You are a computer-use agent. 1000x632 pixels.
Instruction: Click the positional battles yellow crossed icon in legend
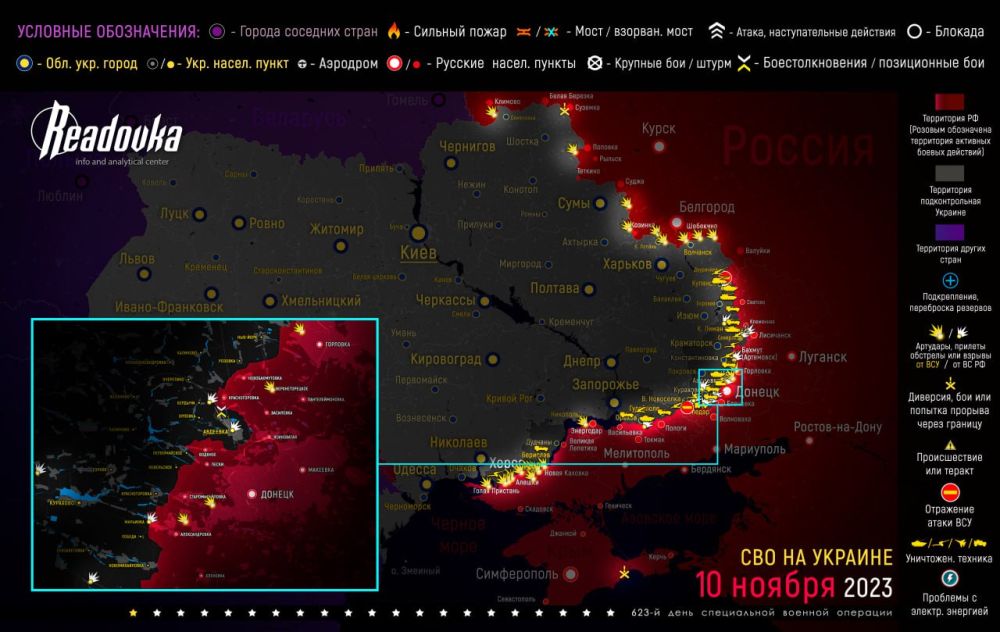tap(744, 65)
